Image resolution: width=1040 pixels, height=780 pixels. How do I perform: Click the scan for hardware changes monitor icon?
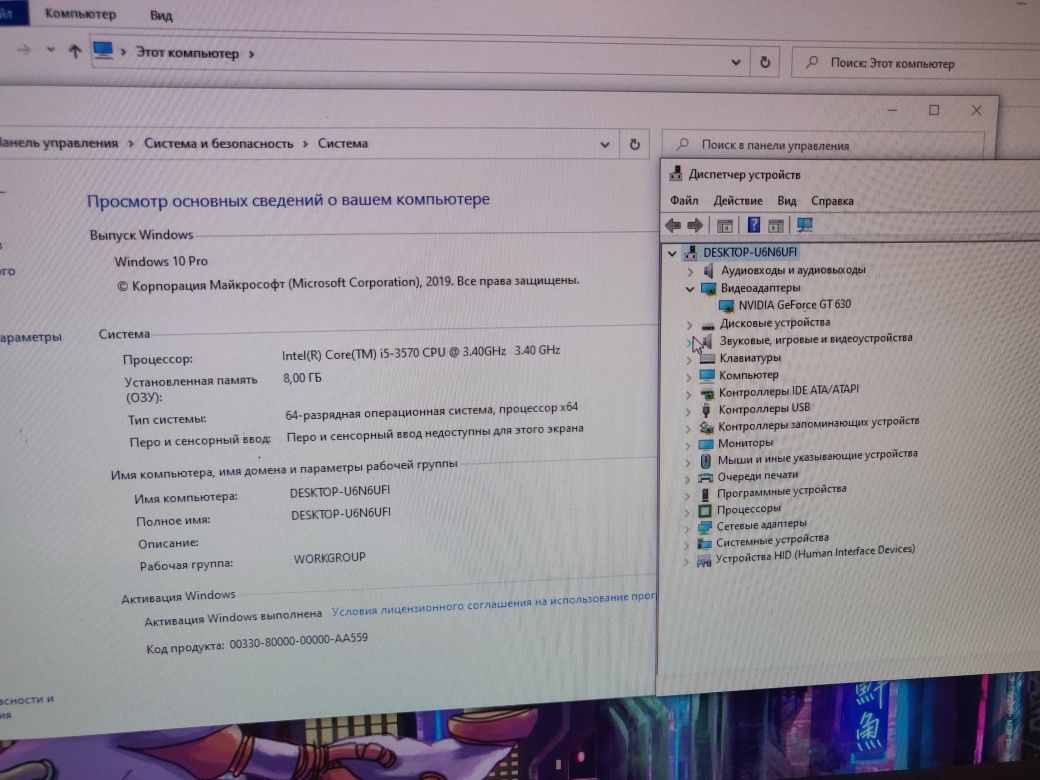click(x=805, y=226)
